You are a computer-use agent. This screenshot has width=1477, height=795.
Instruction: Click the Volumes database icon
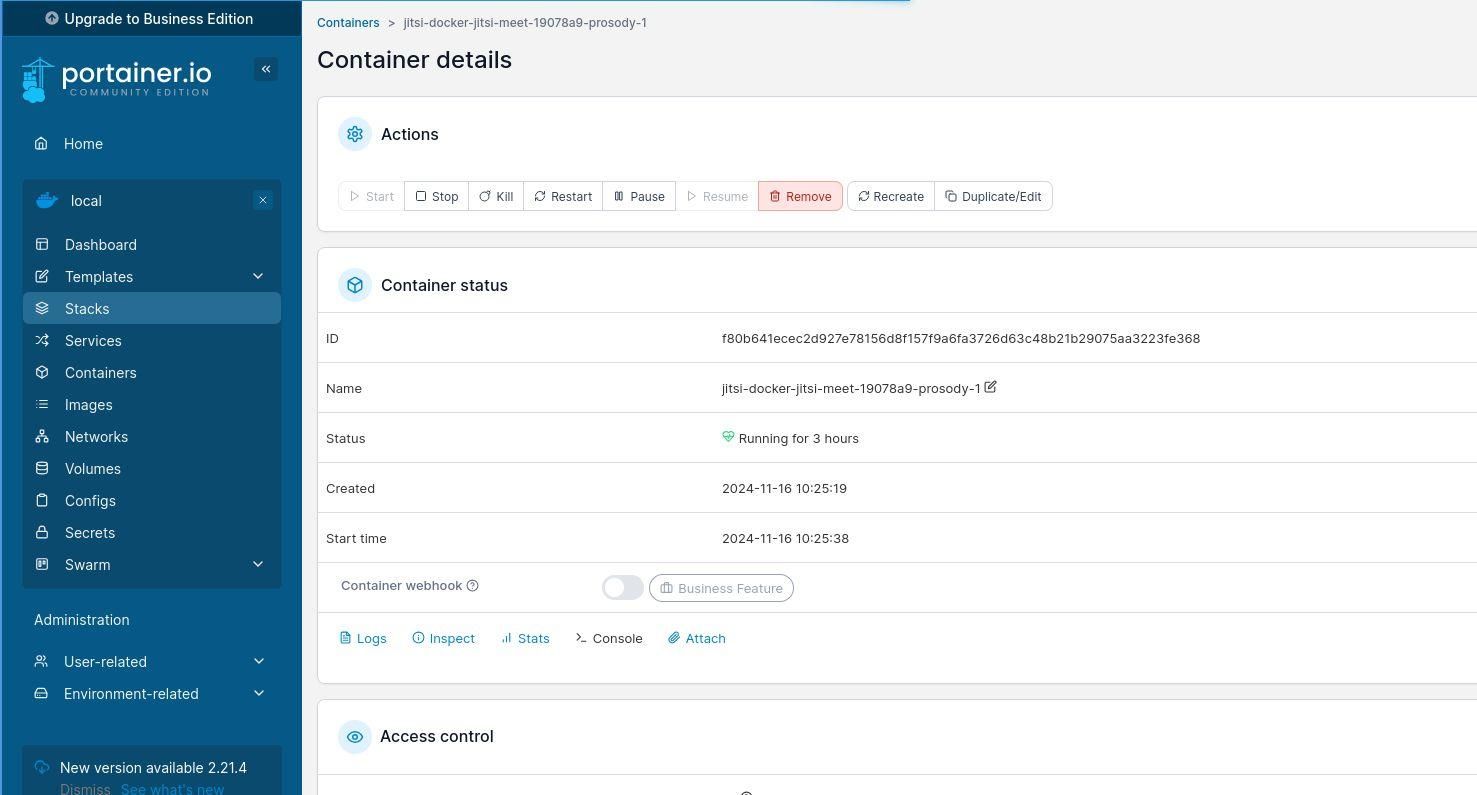(42, 469)
